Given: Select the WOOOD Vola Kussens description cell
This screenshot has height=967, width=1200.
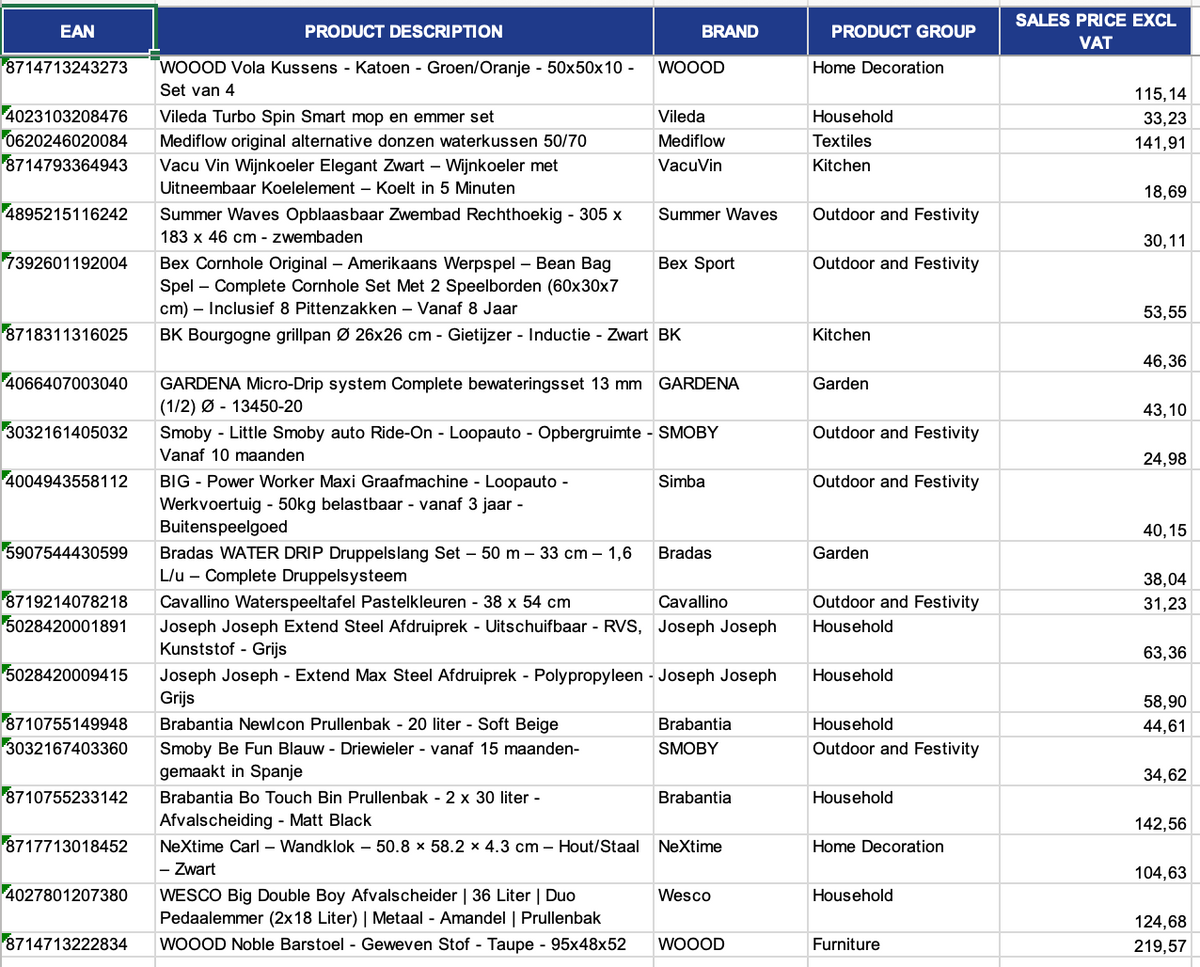Looking at the screenshot, I should point(404,80).
